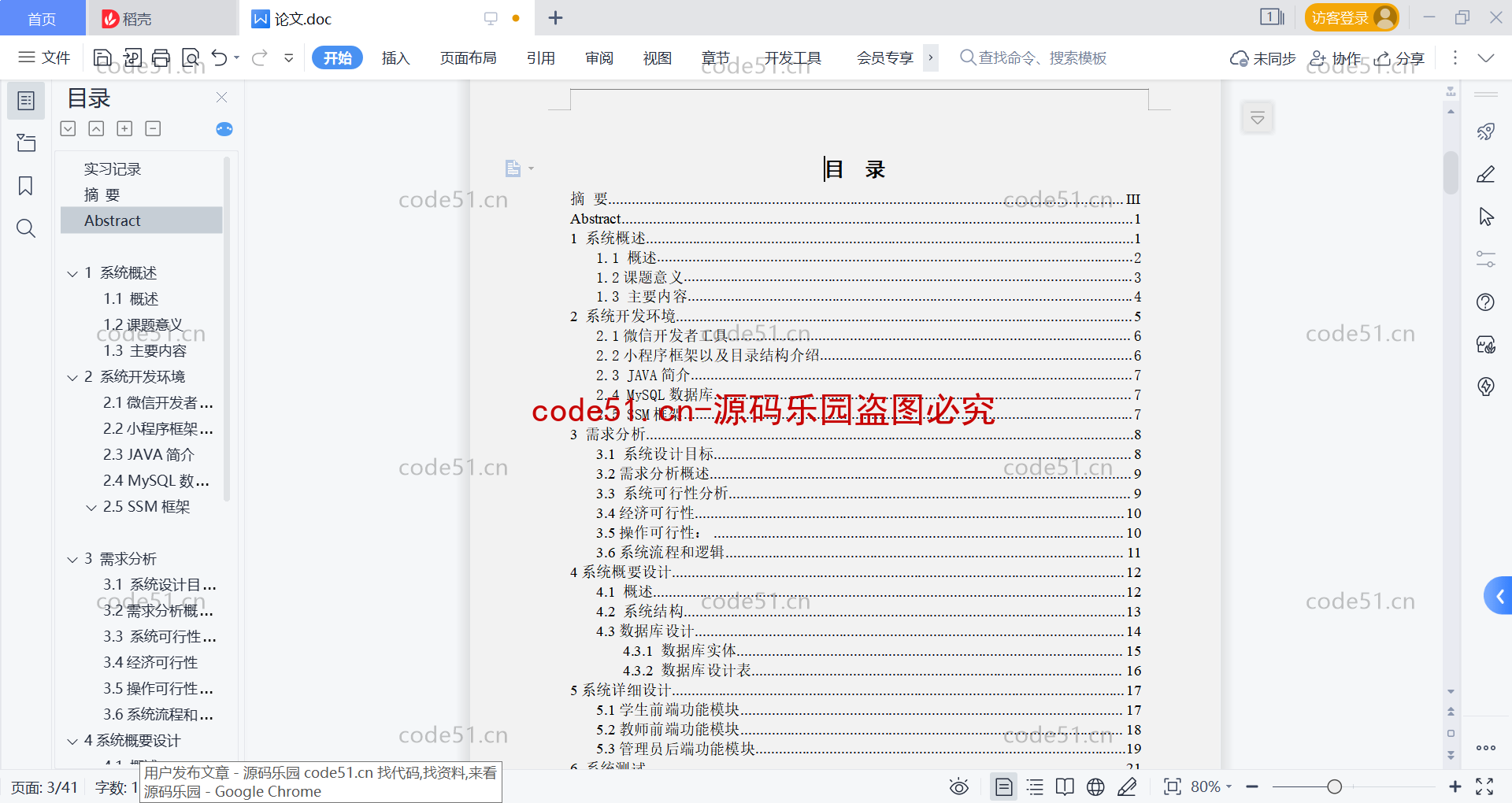1512x803 pixels.
Task: Open the property settings sliders icon
Action: (1485, 259)
